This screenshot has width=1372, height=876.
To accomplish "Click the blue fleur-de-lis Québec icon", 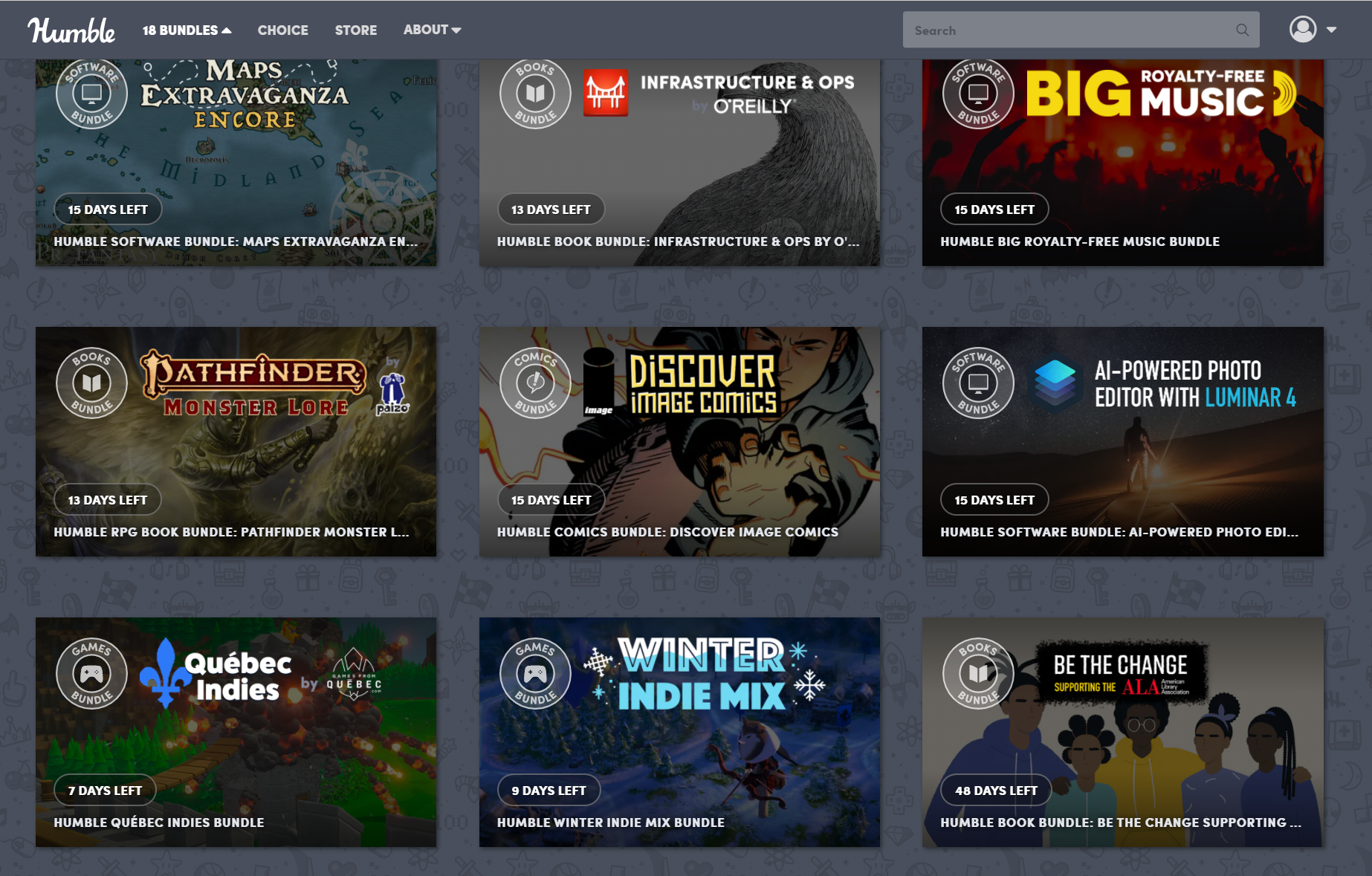I will tap(166, 672).
